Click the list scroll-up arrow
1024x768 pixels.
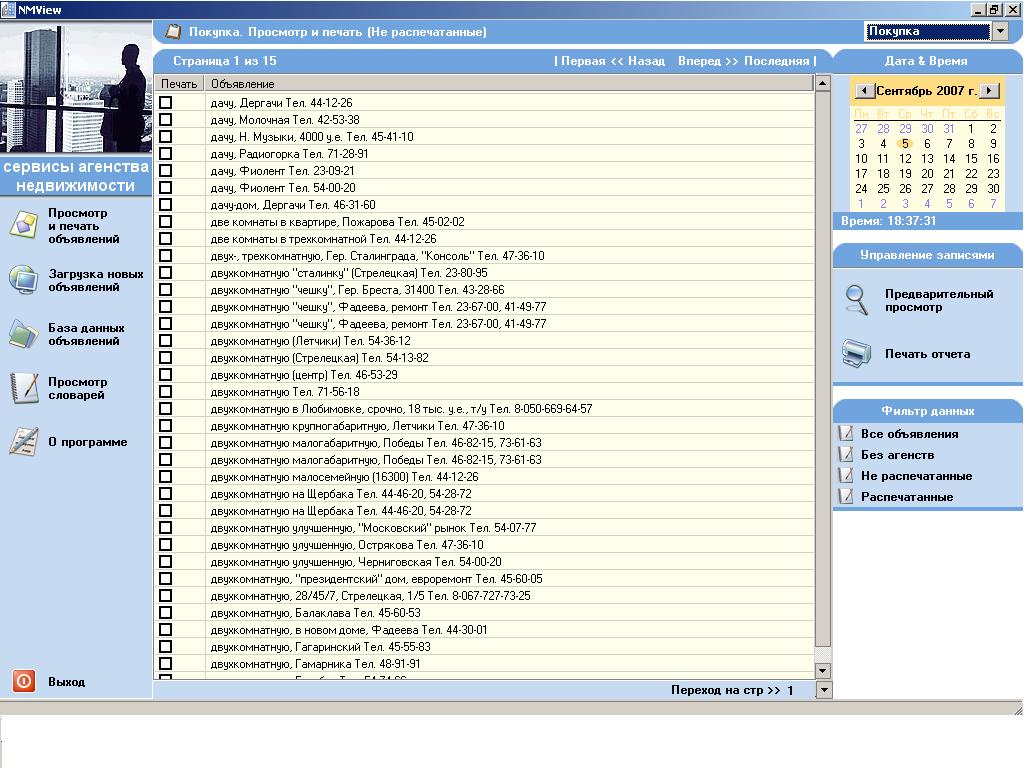(x=822, y=83)
